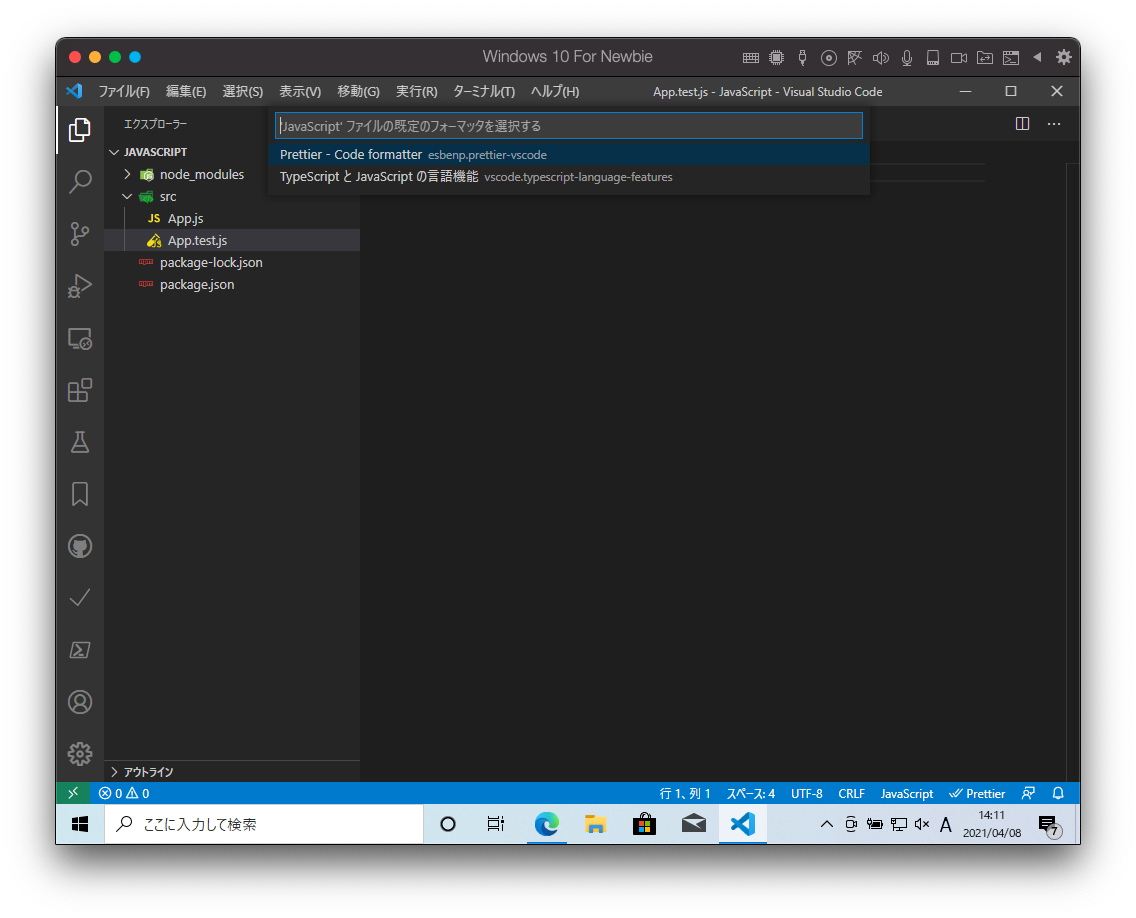1136x918 pixels.
Task: Open App.js in the explorer tree
Action: 185,219
